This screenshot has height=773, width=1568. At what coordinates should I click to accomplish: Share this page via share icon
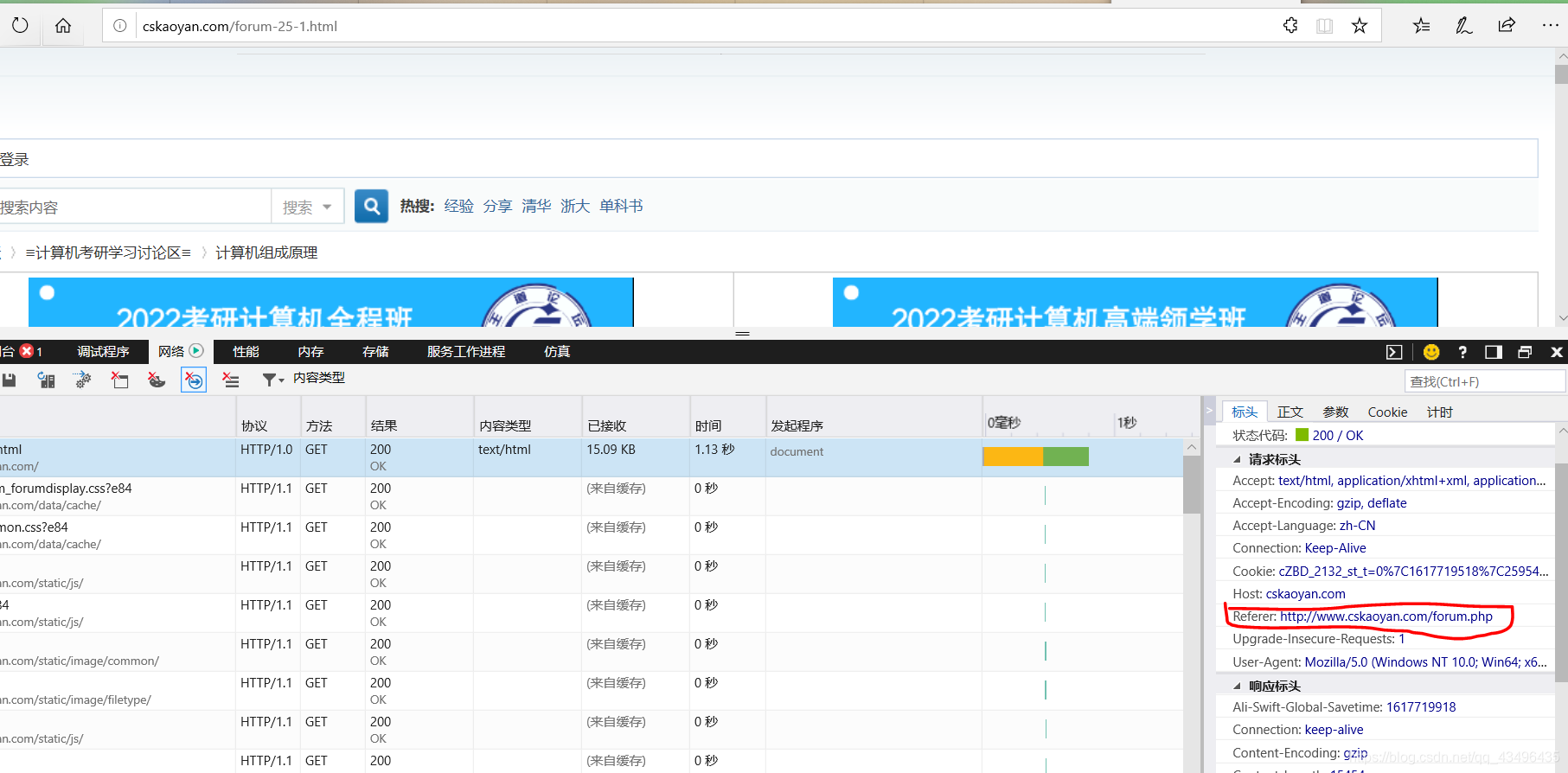(1507, 26)
